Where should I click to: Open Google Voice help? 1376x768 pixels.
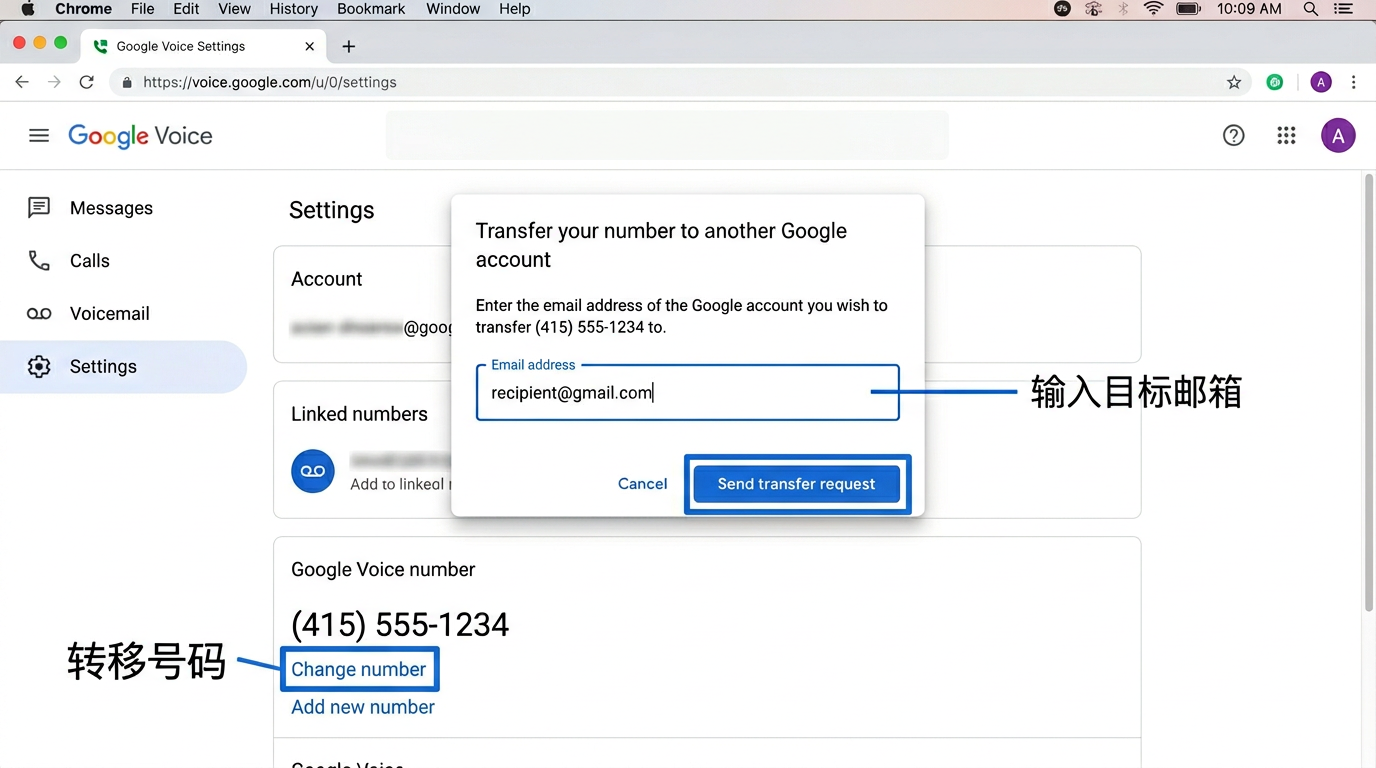(x=1233, y=135)
